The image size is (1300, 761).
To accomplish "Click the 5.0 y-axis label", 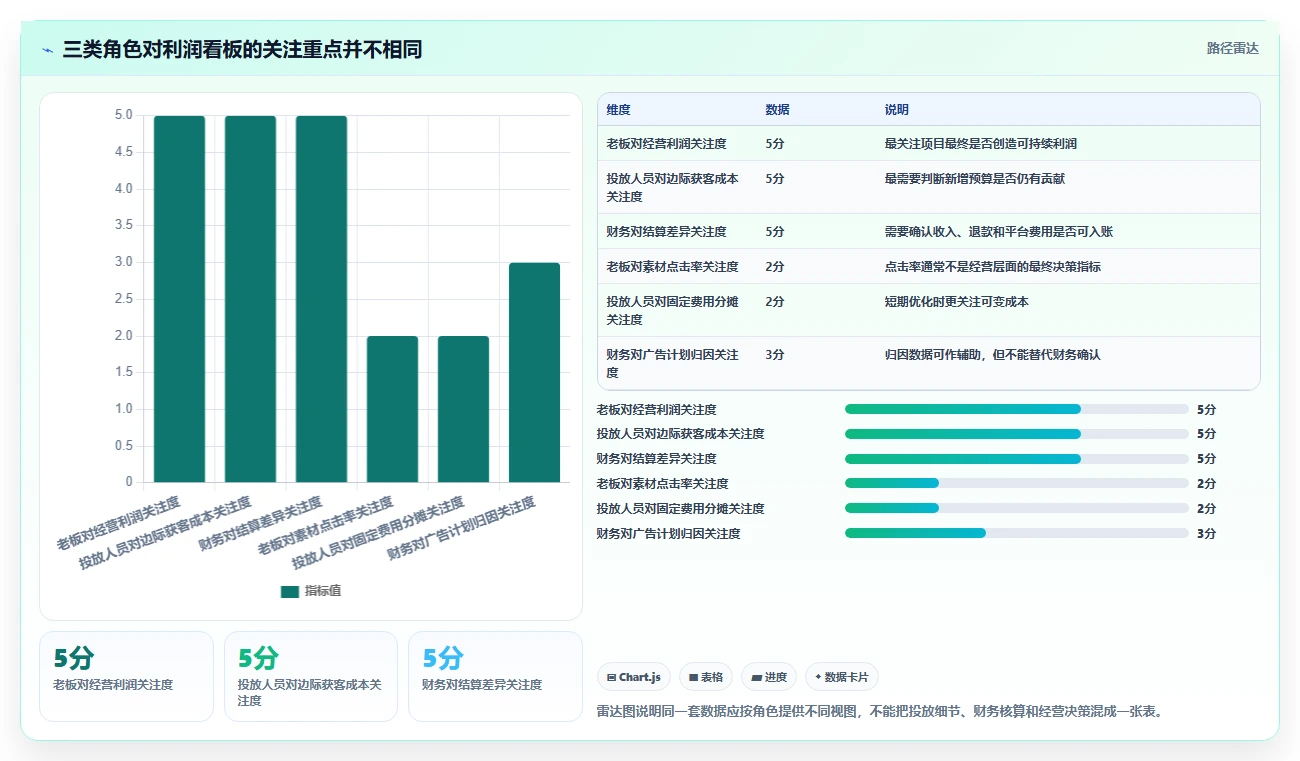I will pos(123,116).
